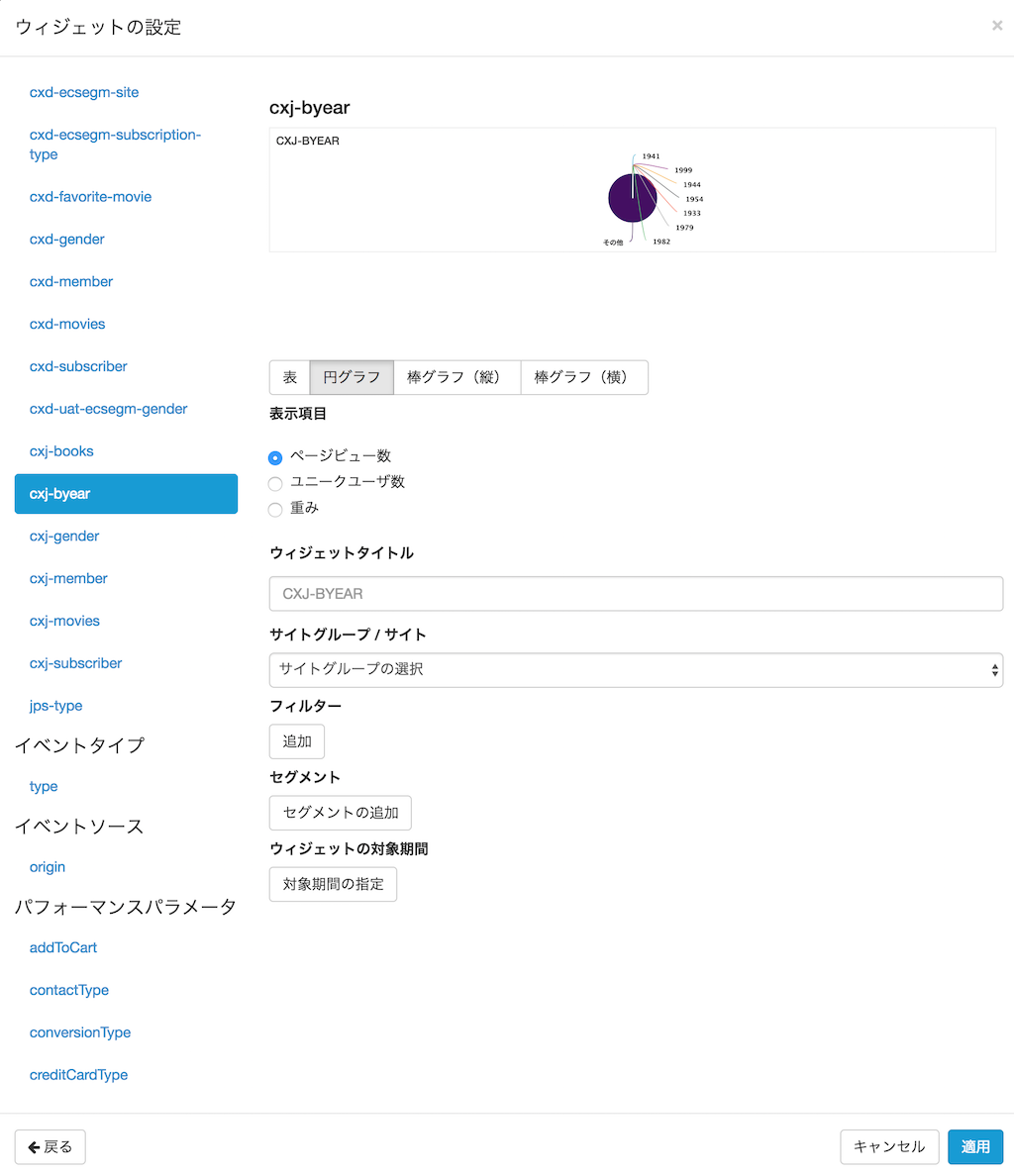Viewport: 1014px width, 1176px height.
Task: Select the ユニークユーザ数 radio option
Action: 275,483
